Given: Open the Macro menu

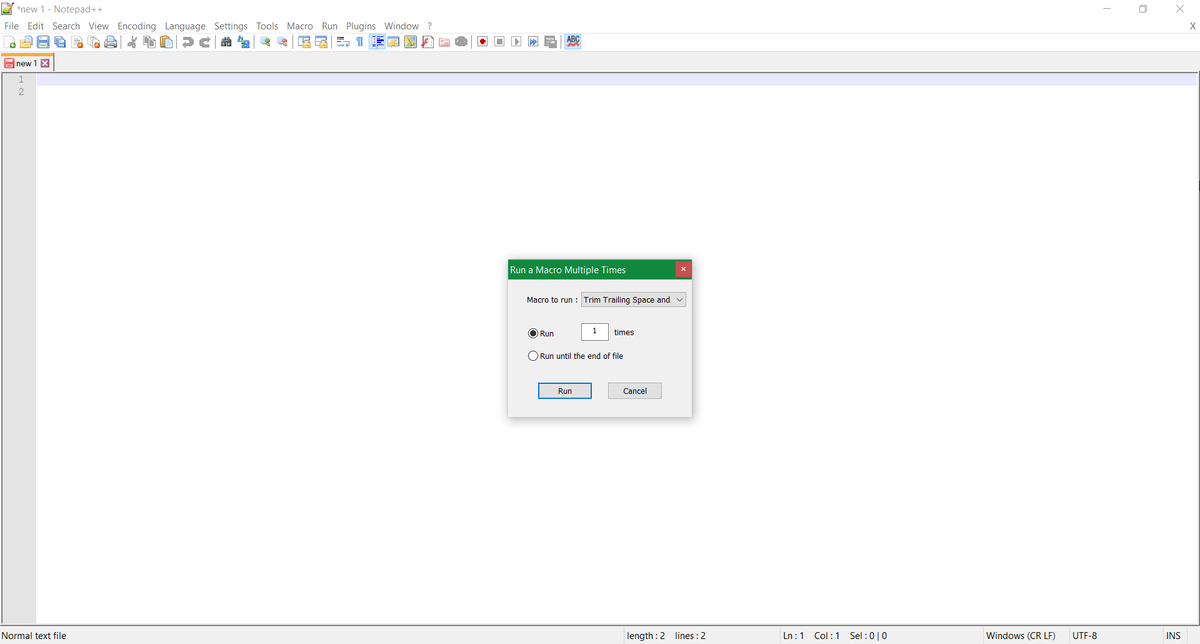Looking at the screenshot, I should pyautogui.click(x=299, y=25).
